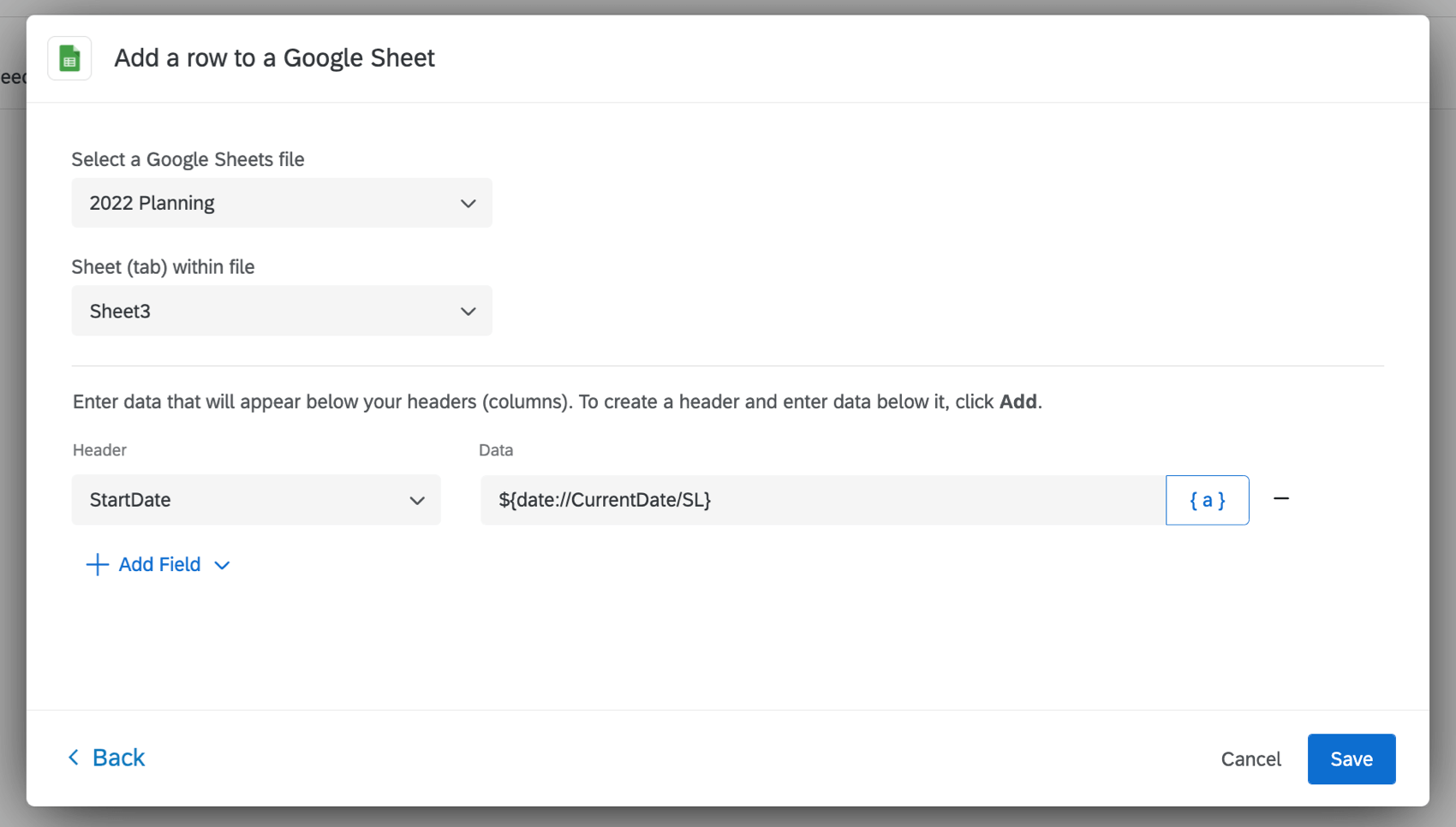The image size is (1456, 827).
Task: Click the chevron on the Sheet3 selector
Action: [x=468, y=311]
